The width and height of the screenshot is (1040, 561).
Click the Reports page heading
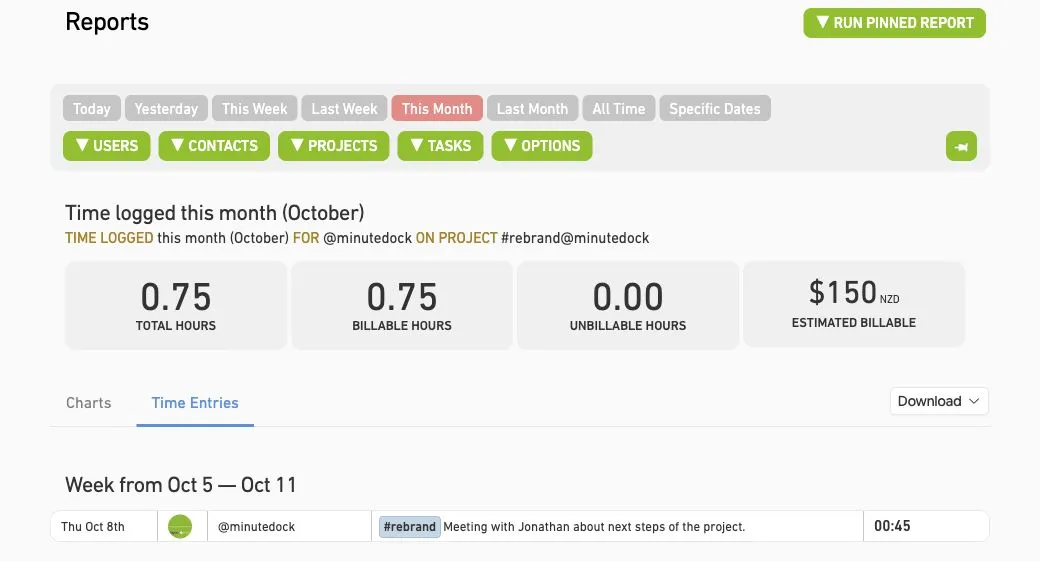pos(107,22)
